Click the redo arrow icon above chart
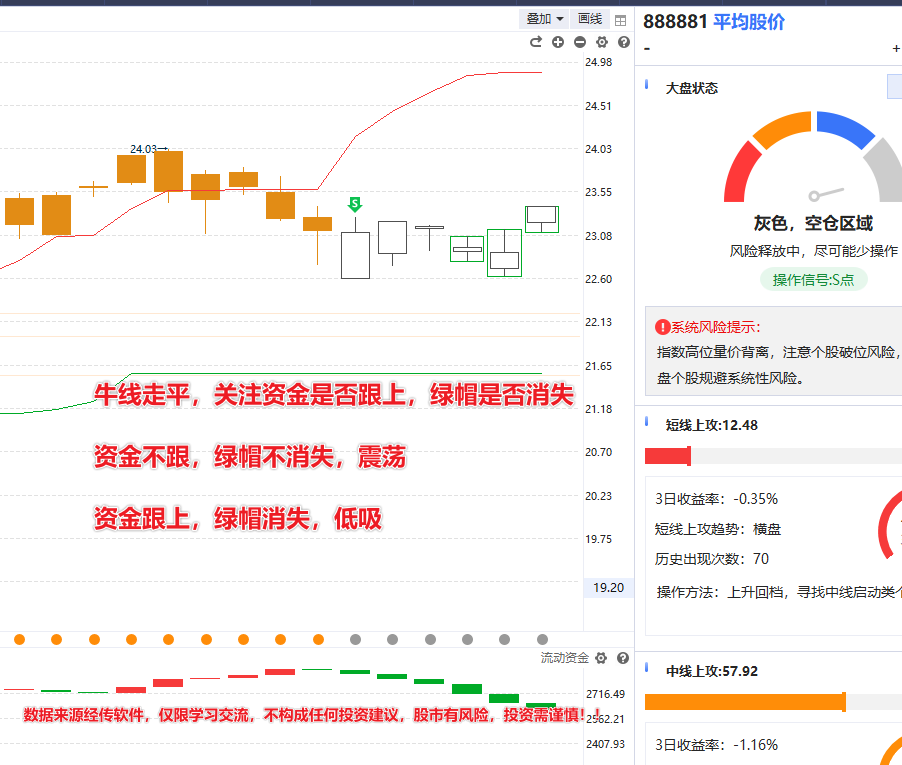The width and height of the screenshot is (902, 765). coord(536,42)
